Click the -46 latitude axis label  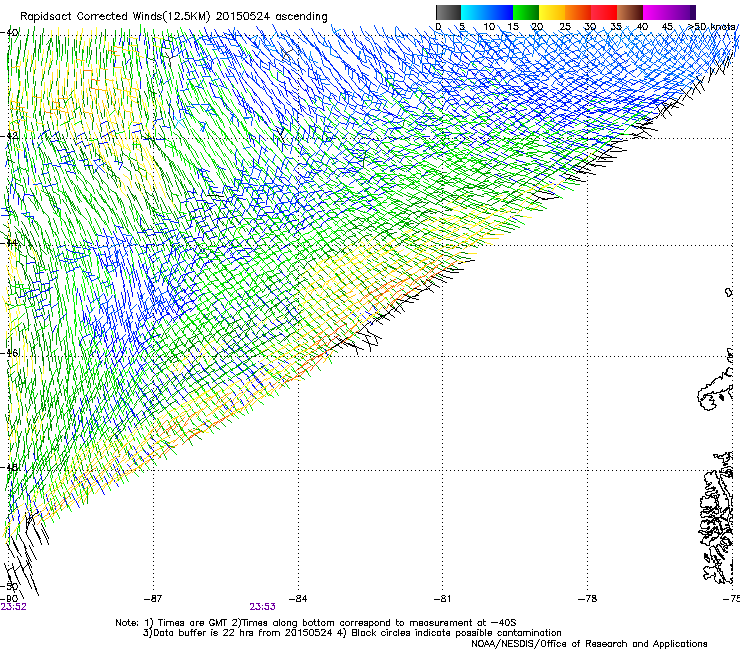coord(10,353)
